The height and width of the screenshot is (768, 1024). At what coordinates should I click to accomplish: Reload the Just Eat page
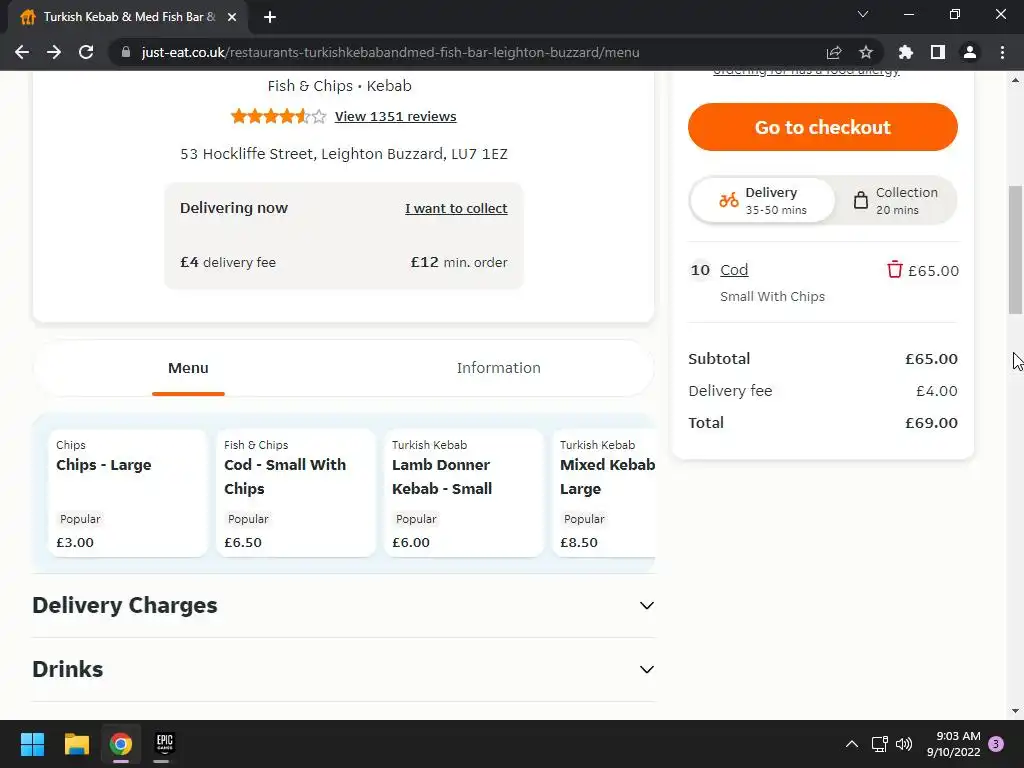(86, 52)
